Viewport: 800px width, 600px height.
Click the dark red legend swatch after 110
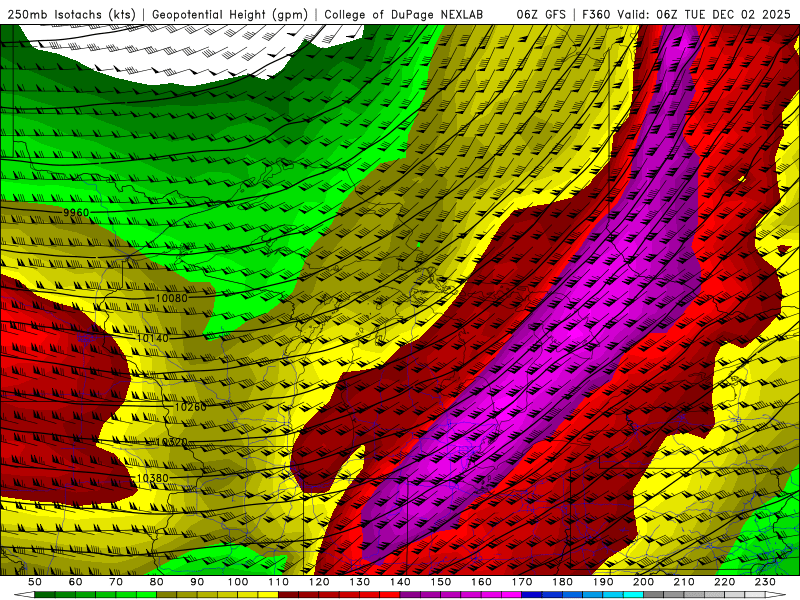point(288,595)
